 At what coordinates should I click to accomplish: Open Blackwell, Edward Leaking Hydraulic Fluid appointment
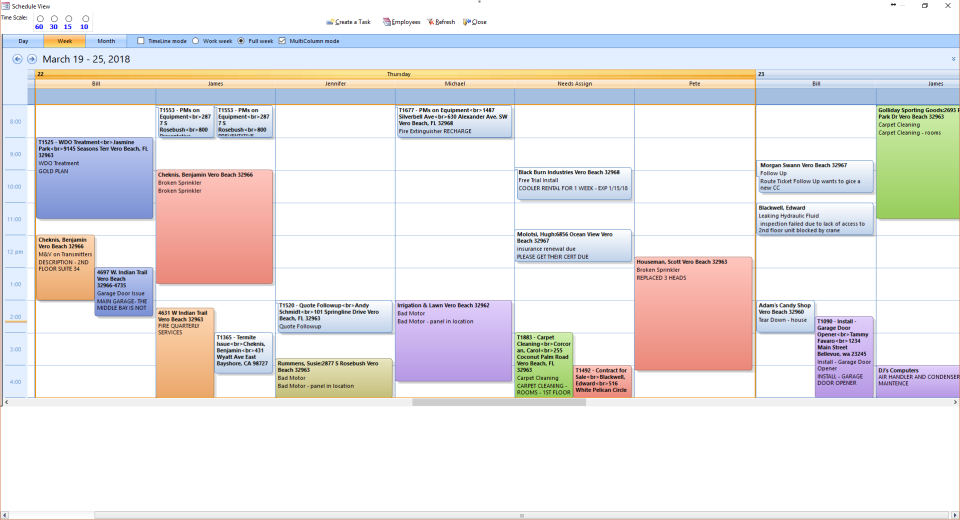click(x=815, y=219)
